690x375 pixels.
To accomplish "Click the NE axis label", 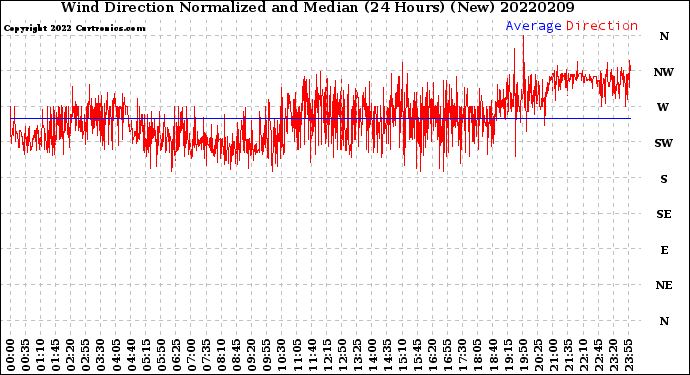I will [664, 286].
